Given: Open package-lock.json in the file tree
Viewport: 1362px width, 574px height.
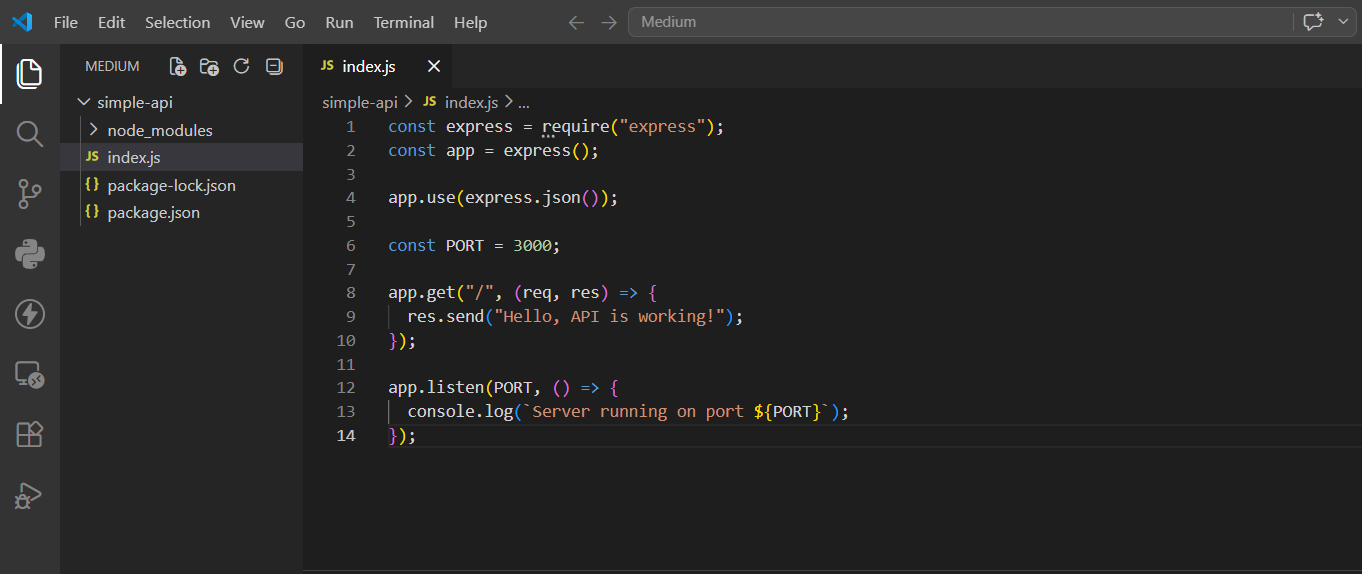Looking at the screenshot, I should coord(182,185).
